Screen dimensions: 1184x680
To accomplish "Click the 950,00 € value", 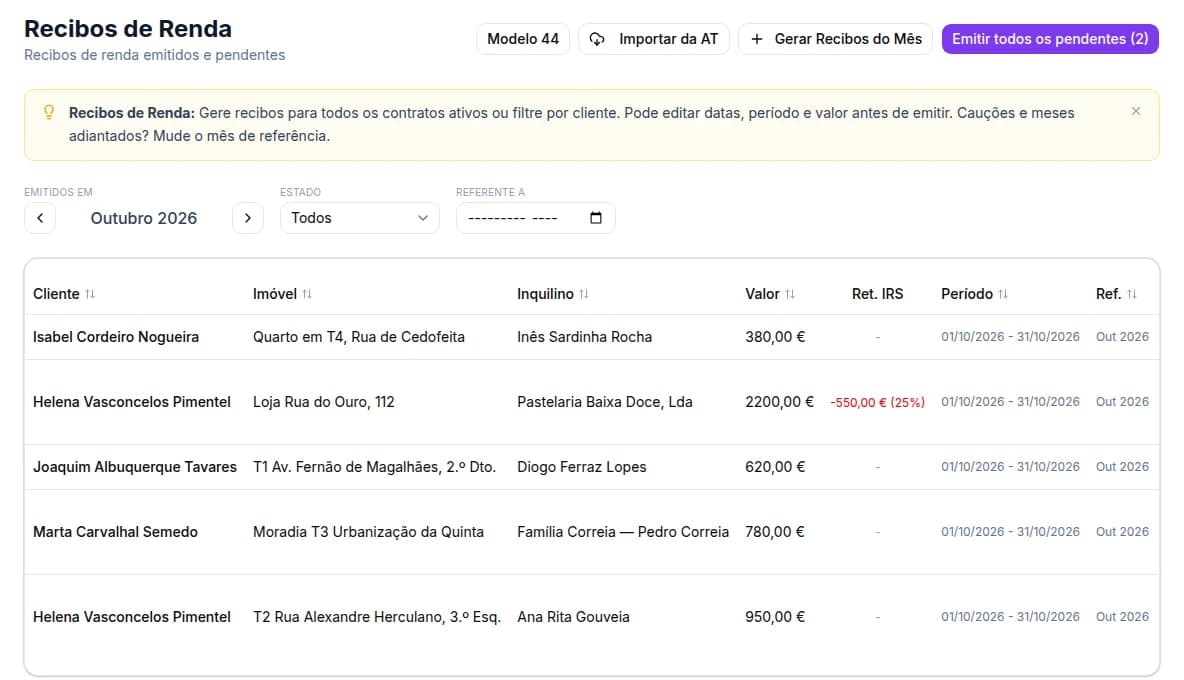I will (775, 617).
